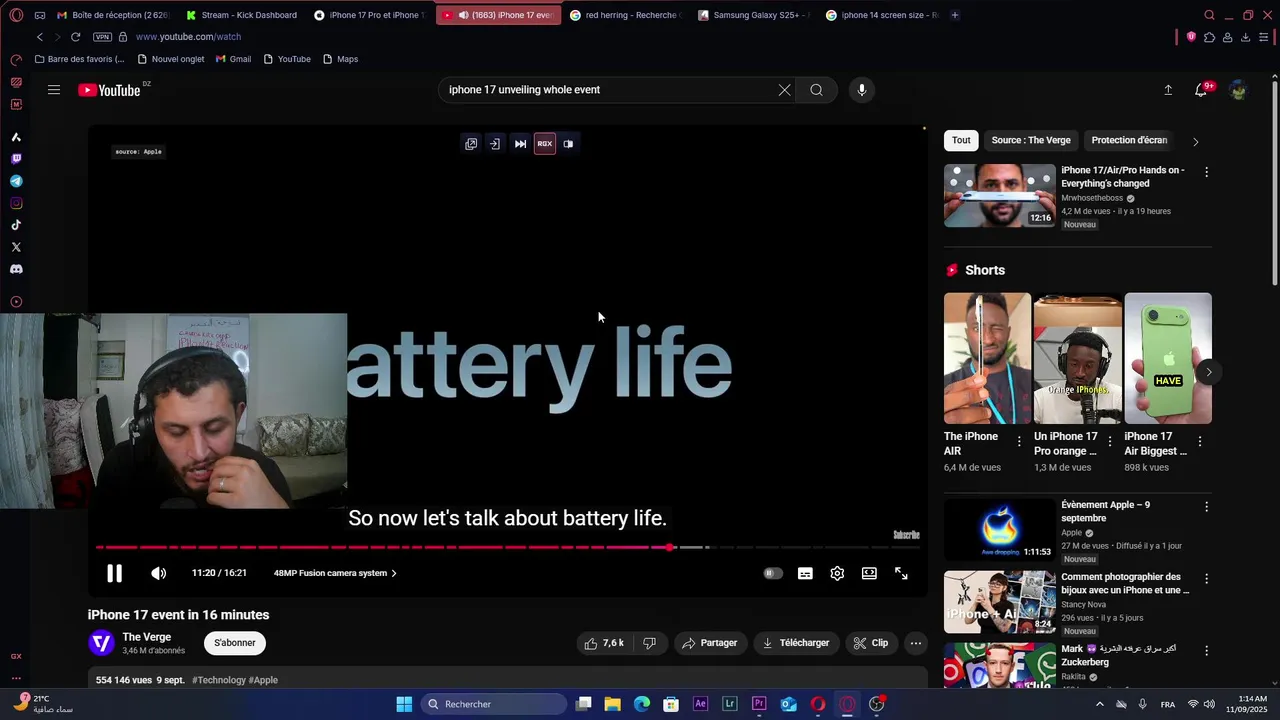Clear the YouTube search query text

point(784,90)
